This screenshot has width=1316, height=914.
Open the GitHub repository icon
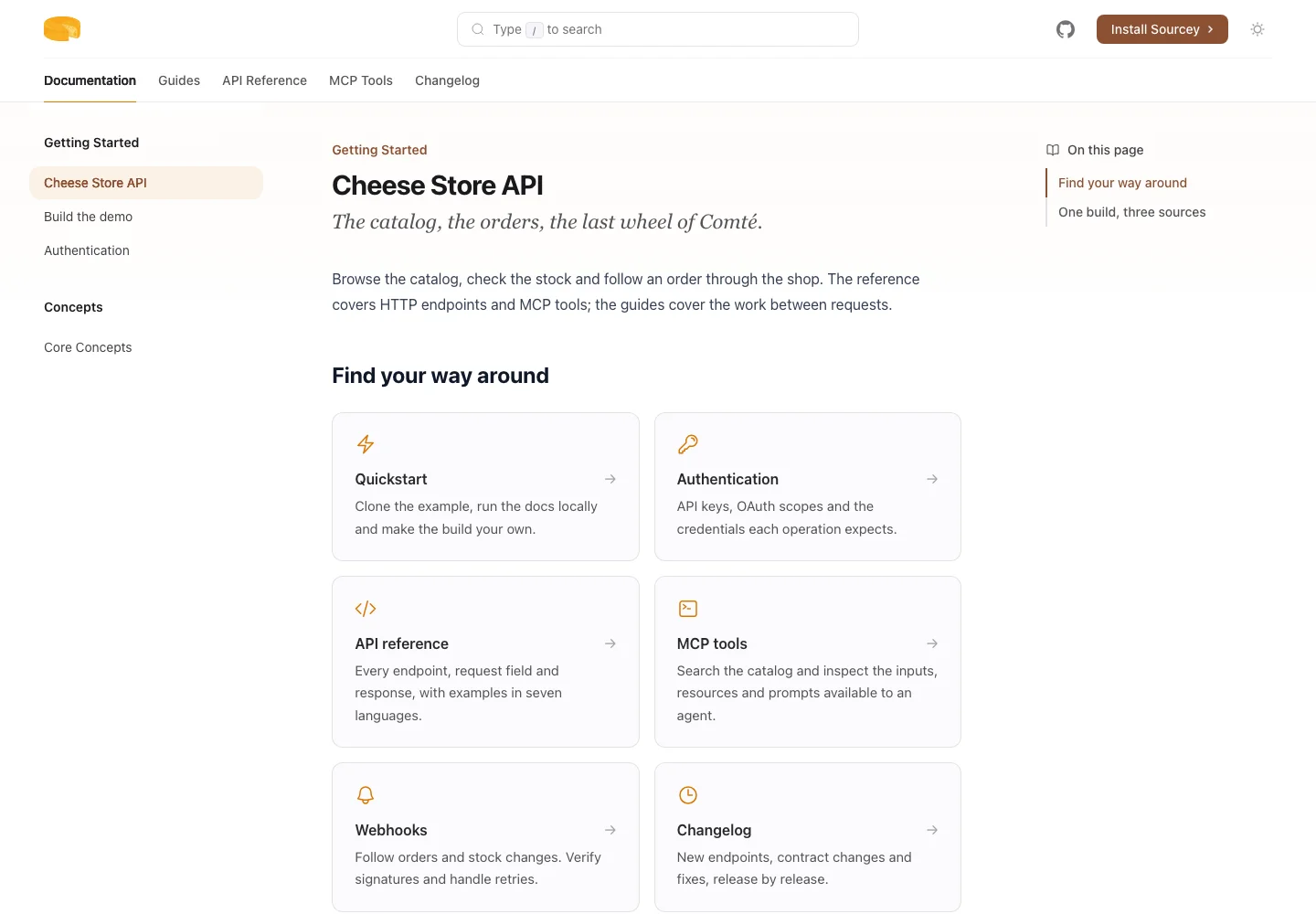tap(1066, 29)
